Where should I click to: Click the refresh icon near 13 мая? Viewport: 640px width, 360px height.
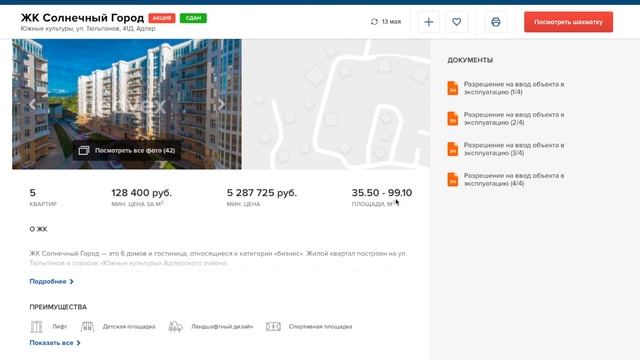(x=374, y=22)
